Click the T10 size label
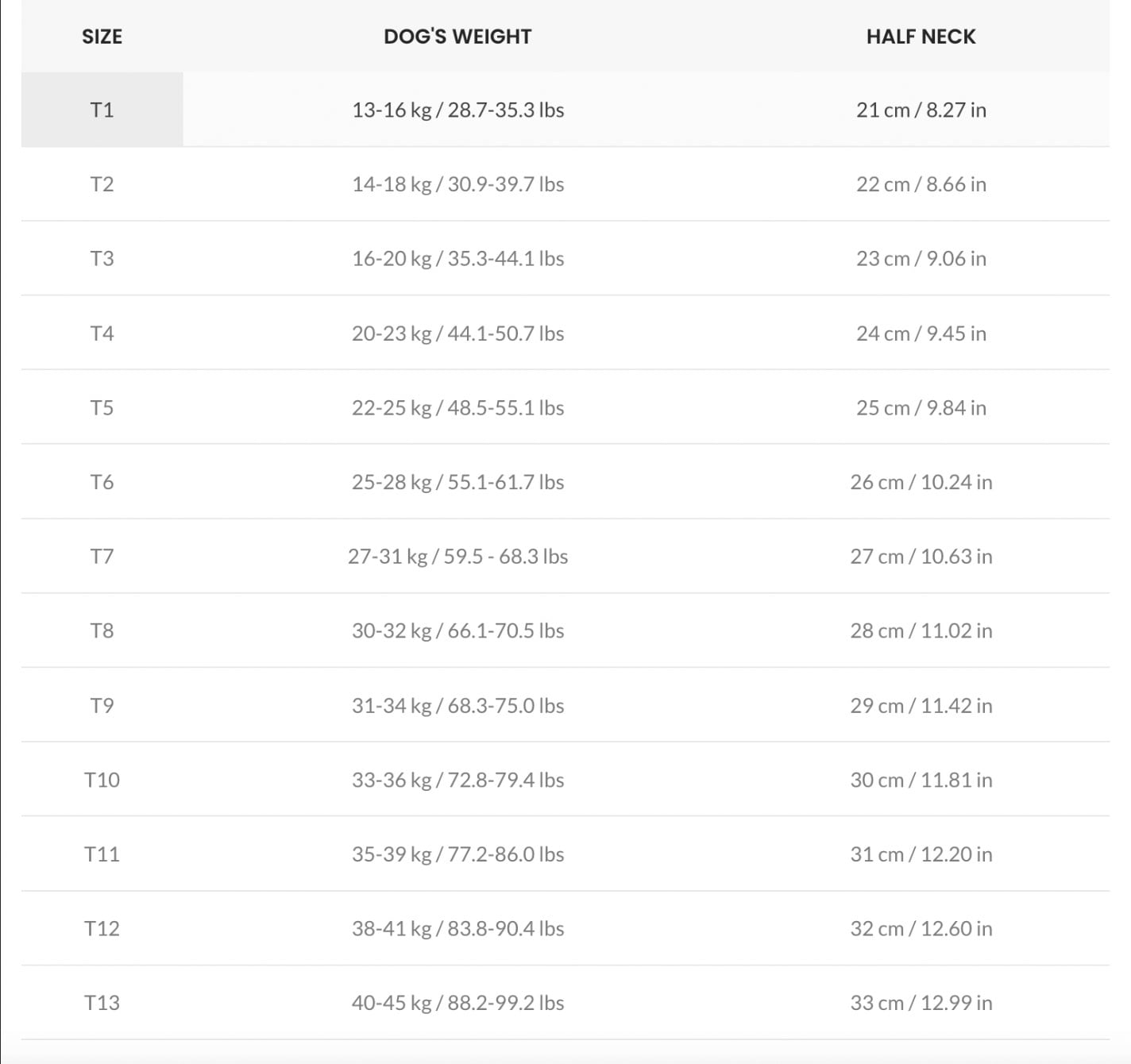Image resolution: width=1131 pixels, height=1064 pixels. pos(102,780)
